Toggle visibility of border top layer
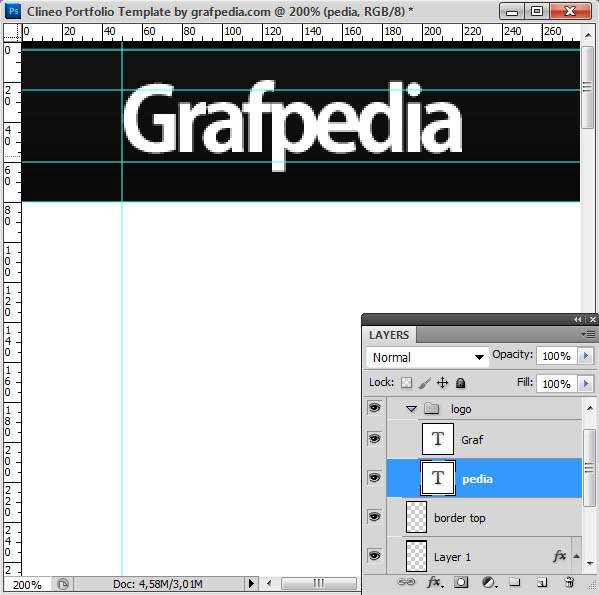The width and height of the screenshot is (599, 595). (x=374, y=517)
